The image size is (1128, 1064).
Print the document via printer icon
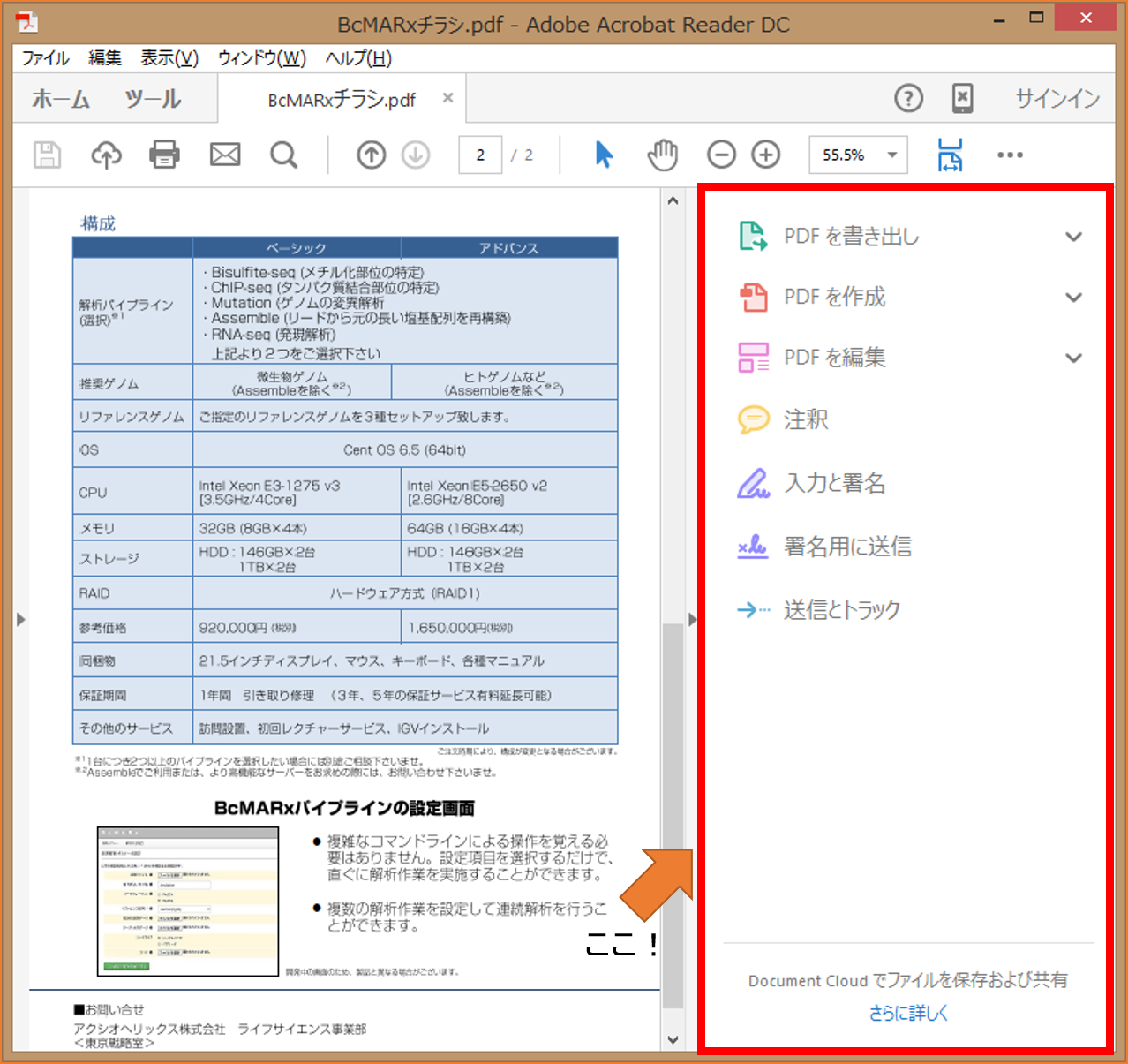pyautogui.click(x=165, y=155)
